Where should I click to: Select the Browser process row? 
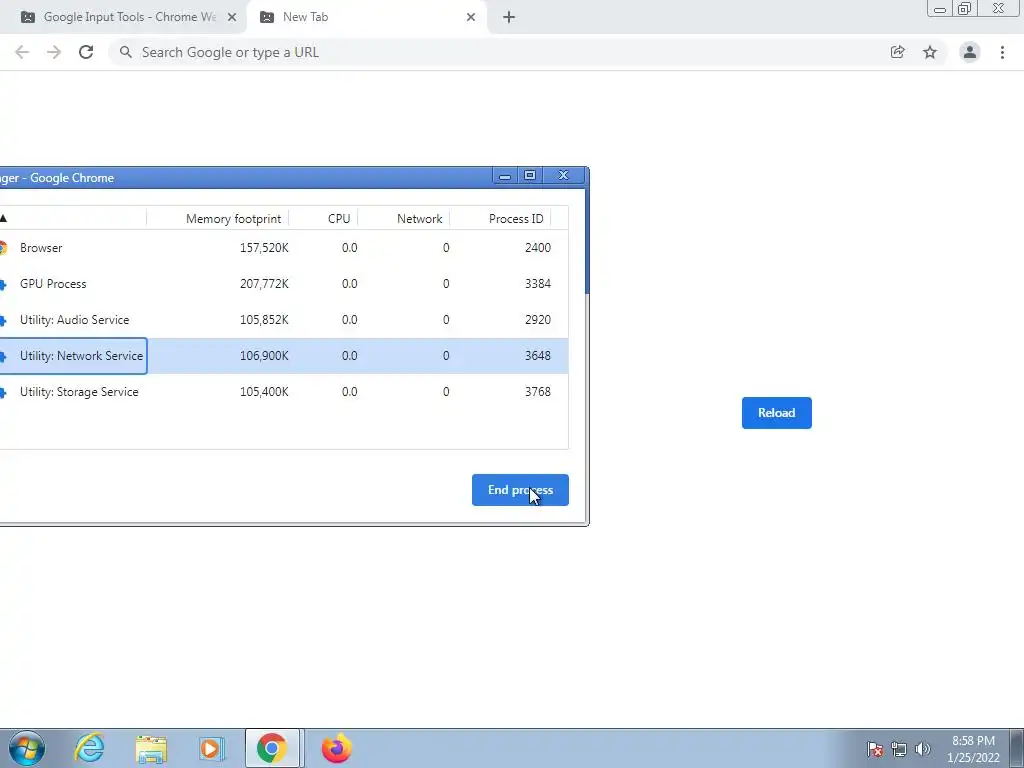point(283,248)
